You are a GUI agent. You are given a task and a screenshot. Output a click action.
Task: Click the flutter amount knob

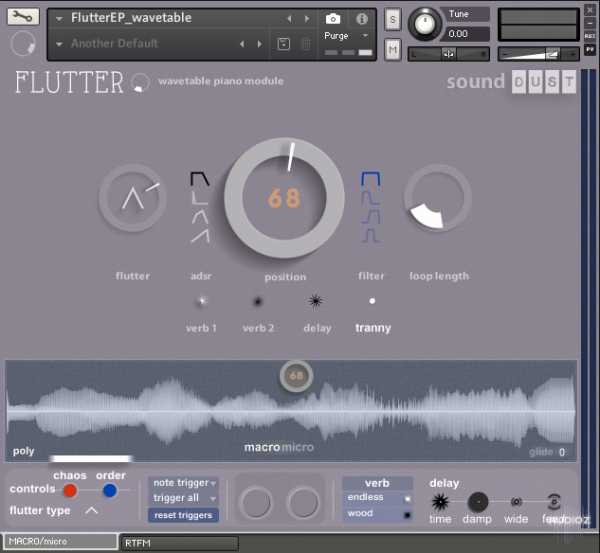click(132, 198)
